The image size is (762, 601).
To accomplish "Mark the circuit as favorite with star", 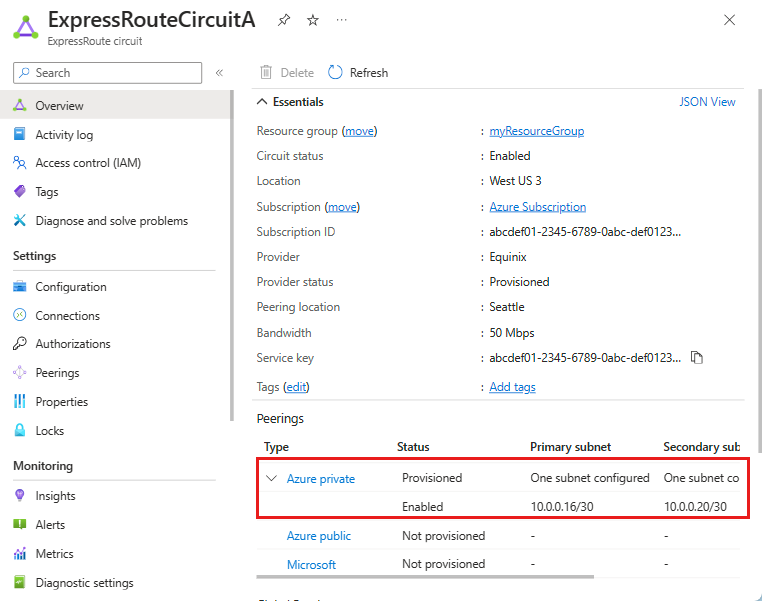I will pyautogui.click(x=313, y=20).
